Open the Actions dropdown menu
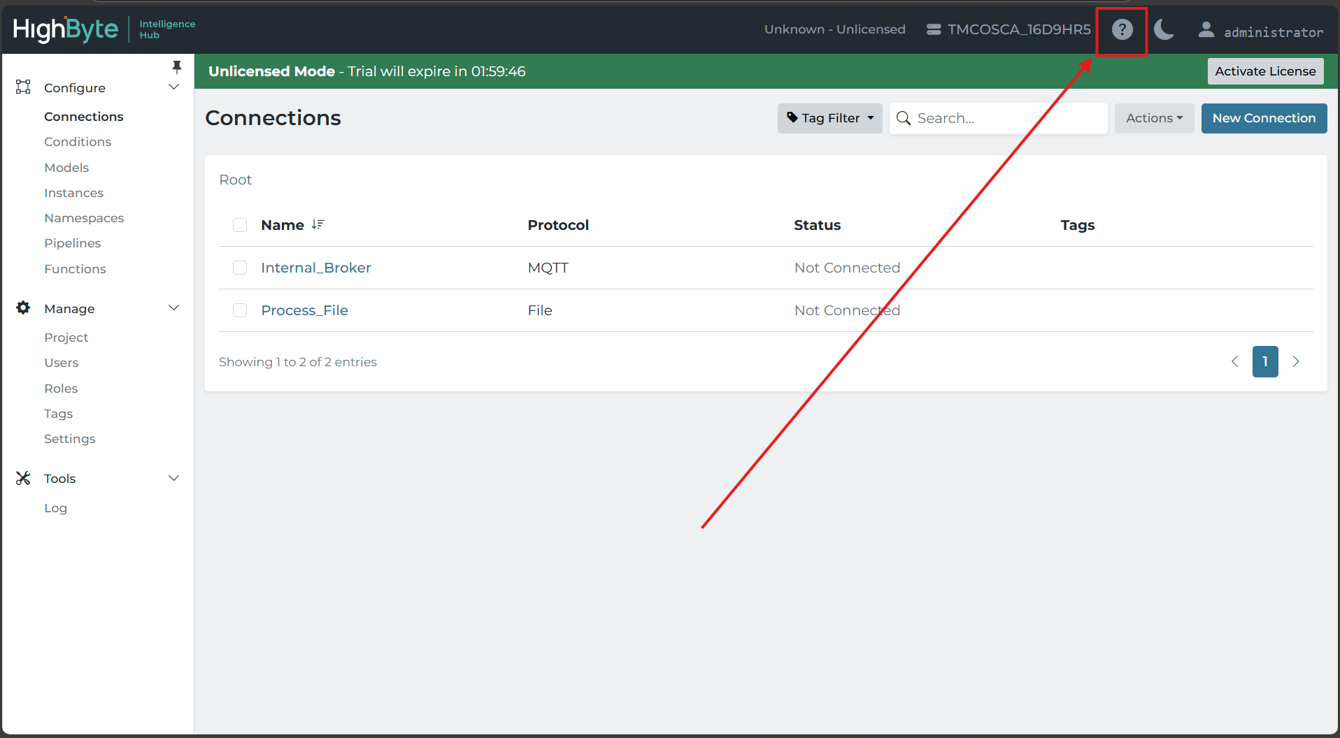This screenshot has height=738, width=1340. click(x=1154, y=118)
